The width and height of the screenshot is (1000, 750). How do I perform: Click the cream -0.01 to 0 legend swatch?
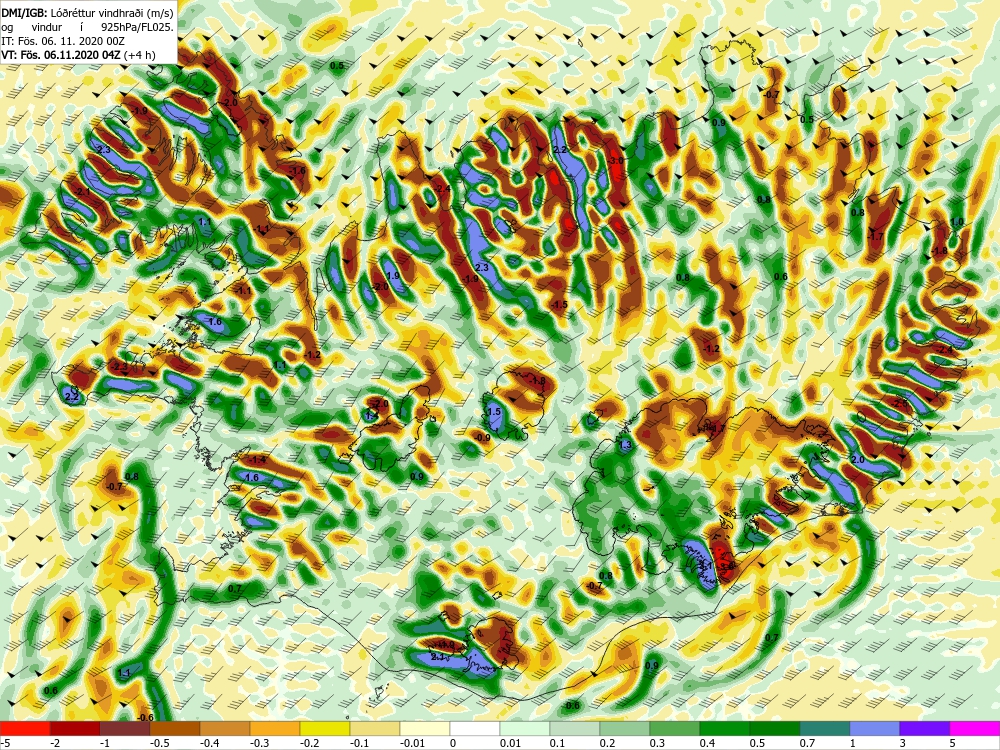(425, 729)
